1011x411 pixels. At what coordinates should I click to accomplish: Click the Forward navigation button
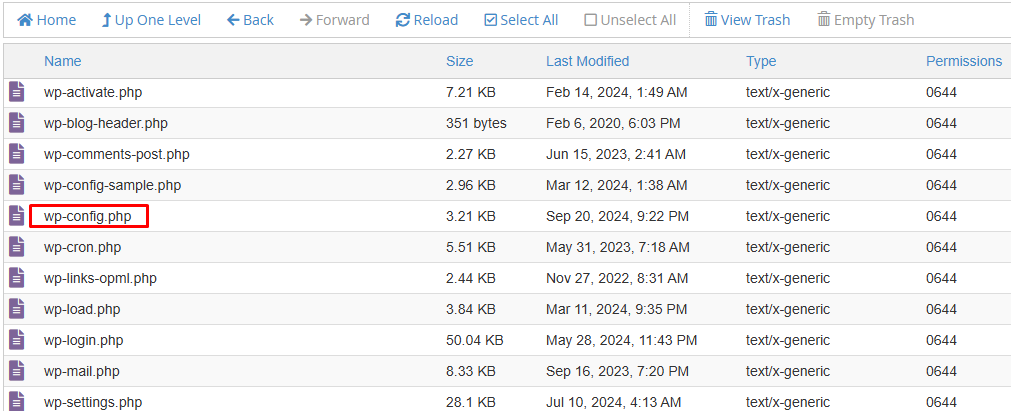coord(334,20)
